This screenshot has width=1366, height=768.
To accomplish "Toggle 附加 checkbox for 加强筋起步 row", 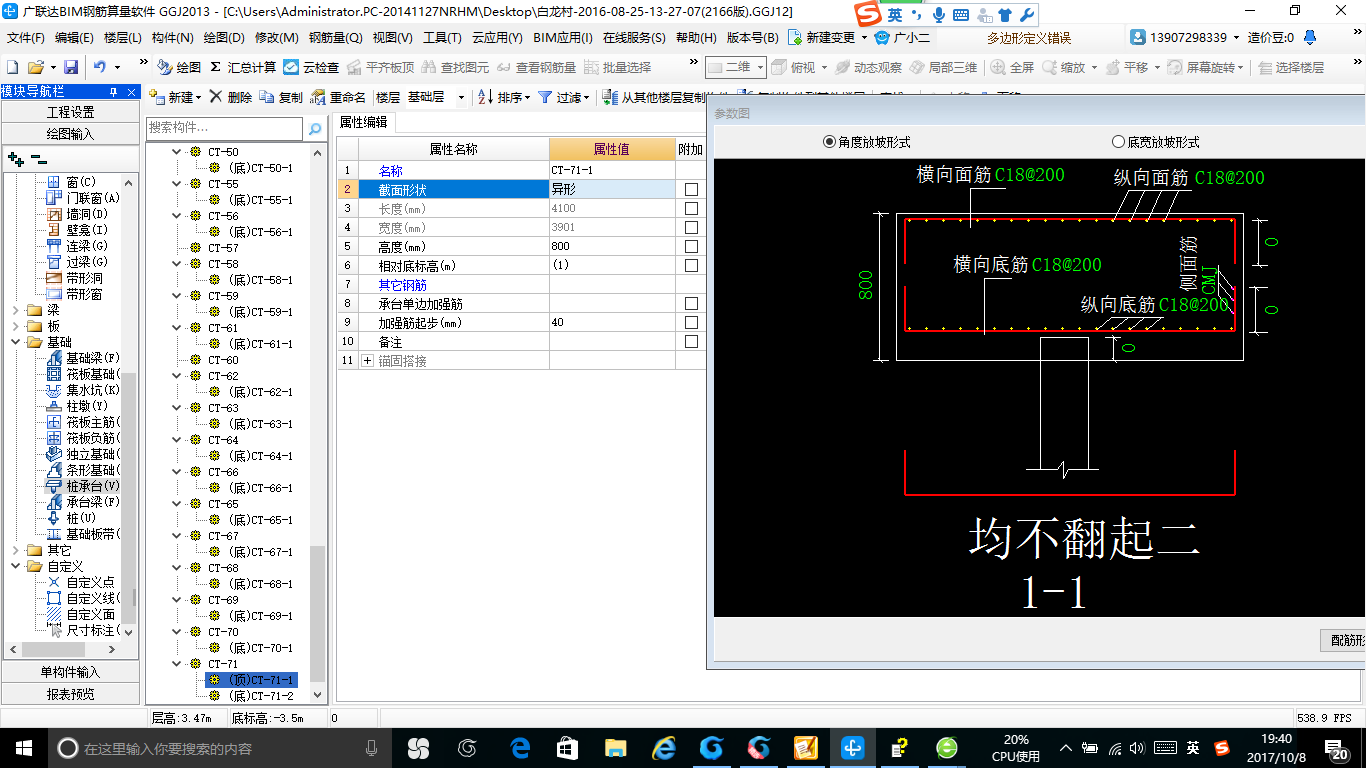I will (691, 323).
